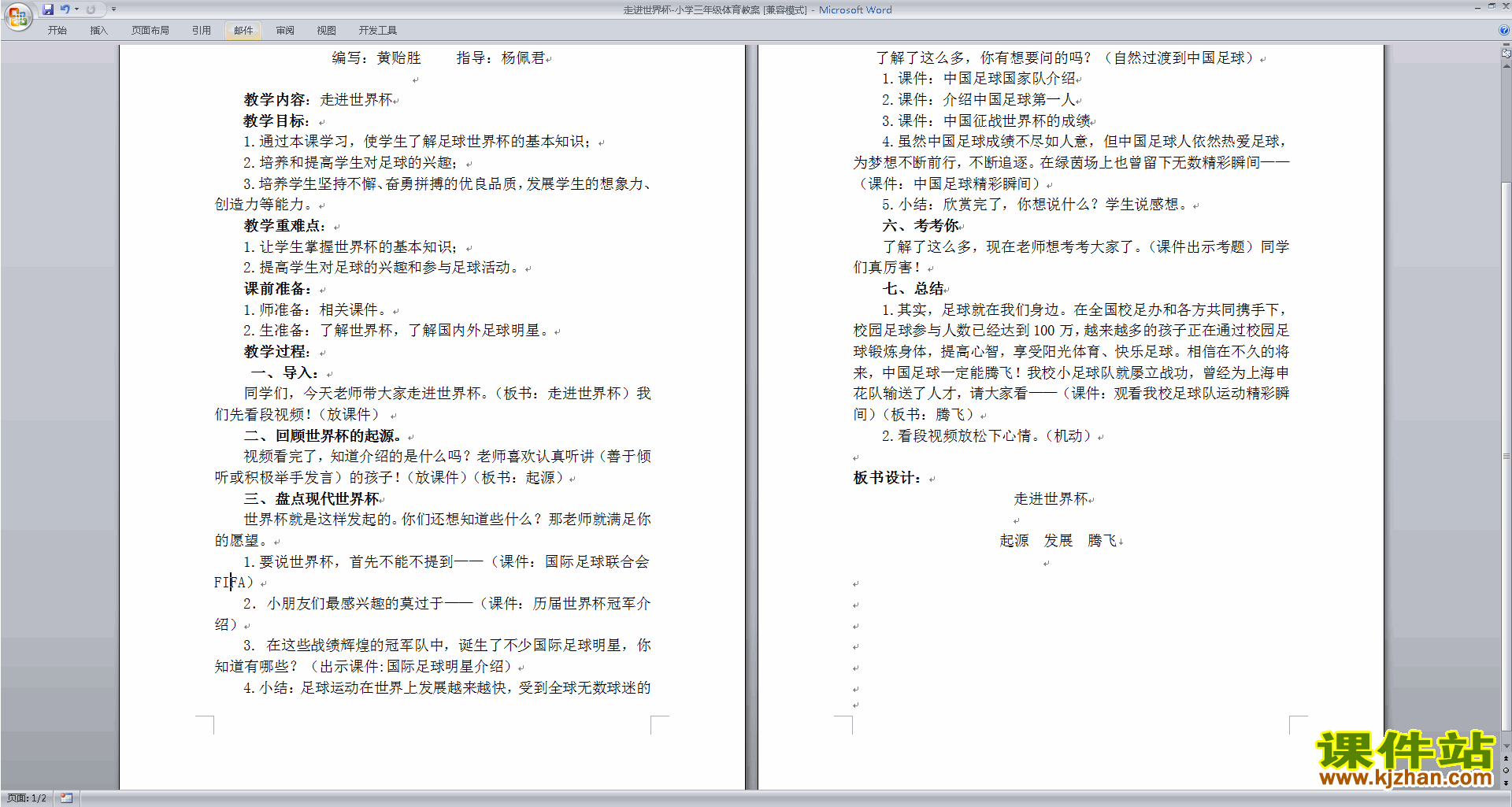Restore down the Word window
Viewport: 1512px width, 807px height.
[x=1492, y=6]
